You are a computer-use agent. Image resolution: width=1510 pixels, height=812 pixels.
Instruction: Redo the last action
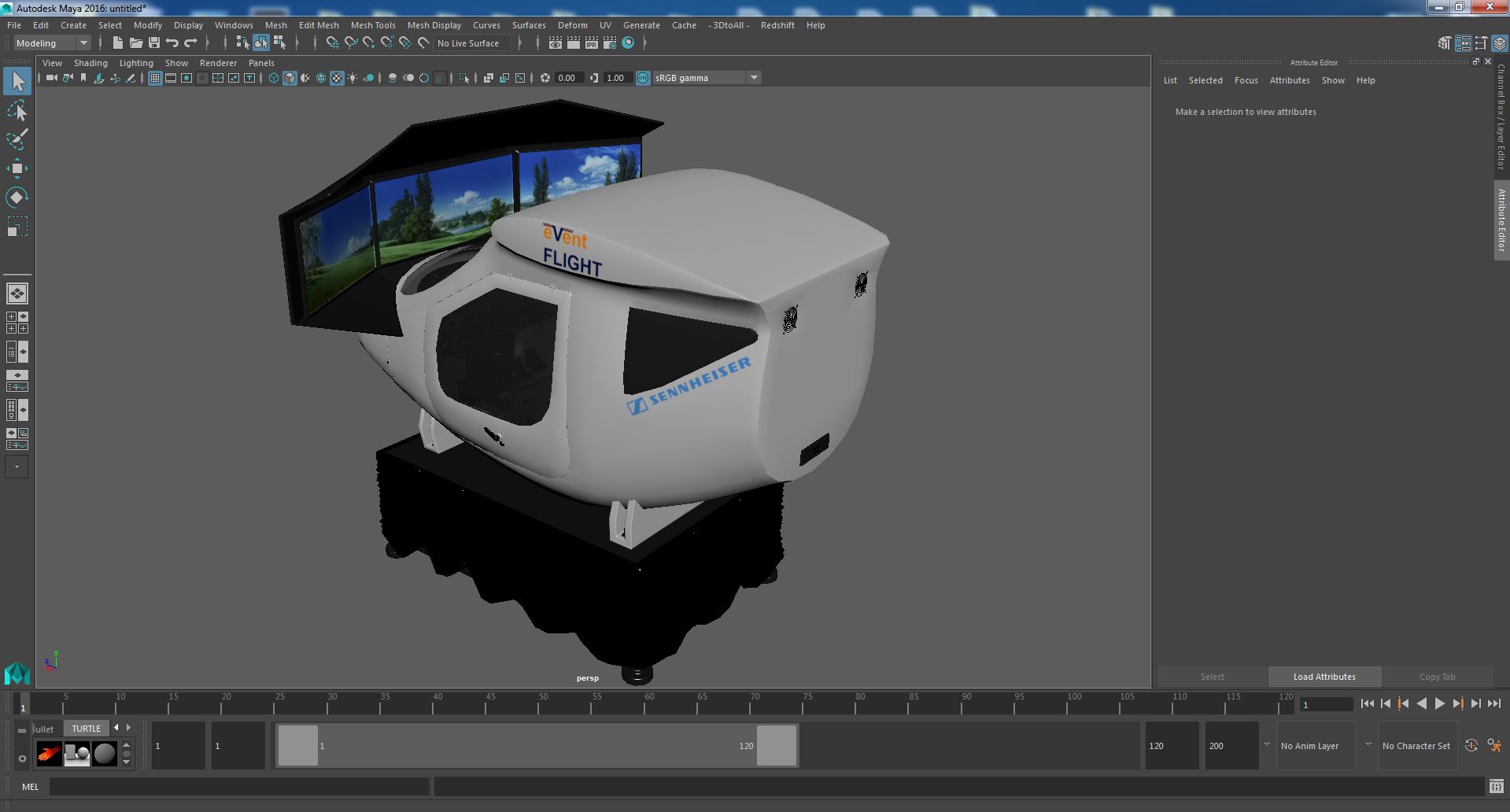pos(190,43)
